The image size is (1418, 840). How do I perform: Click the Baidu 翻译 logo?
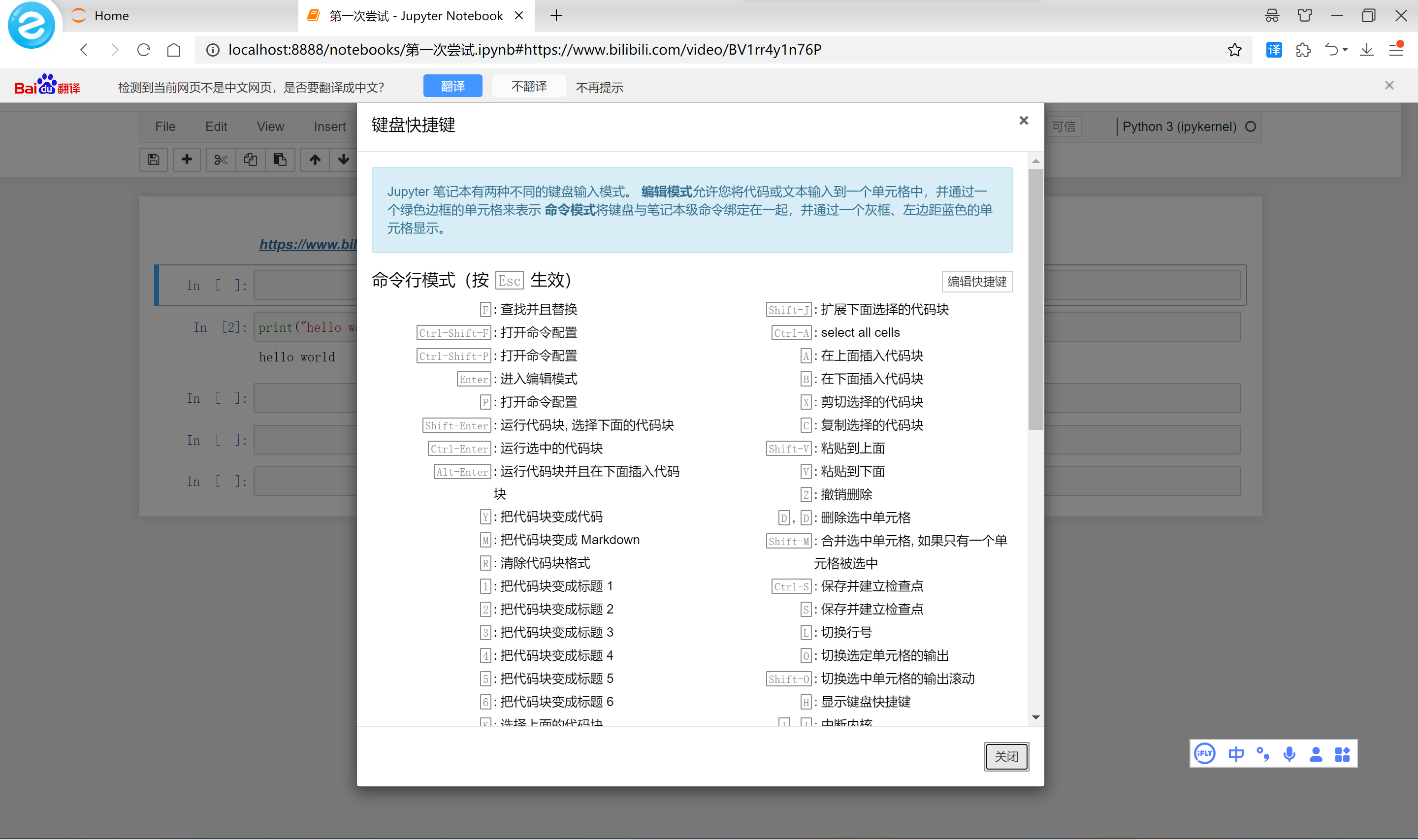click(x=47, y=85)
